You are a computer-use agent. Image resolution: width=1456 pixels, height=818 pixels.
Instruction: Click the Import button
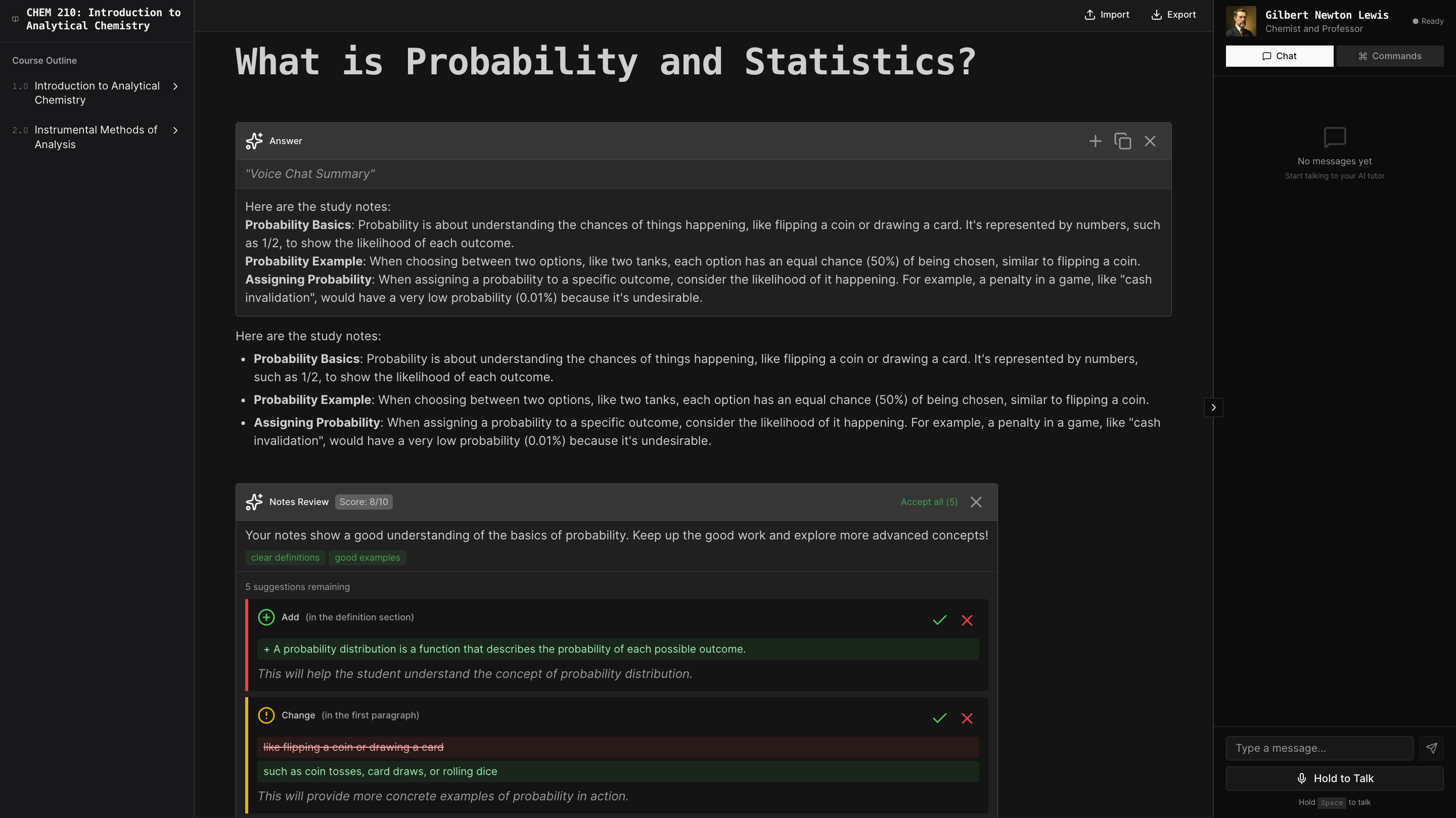[1107, 15]
